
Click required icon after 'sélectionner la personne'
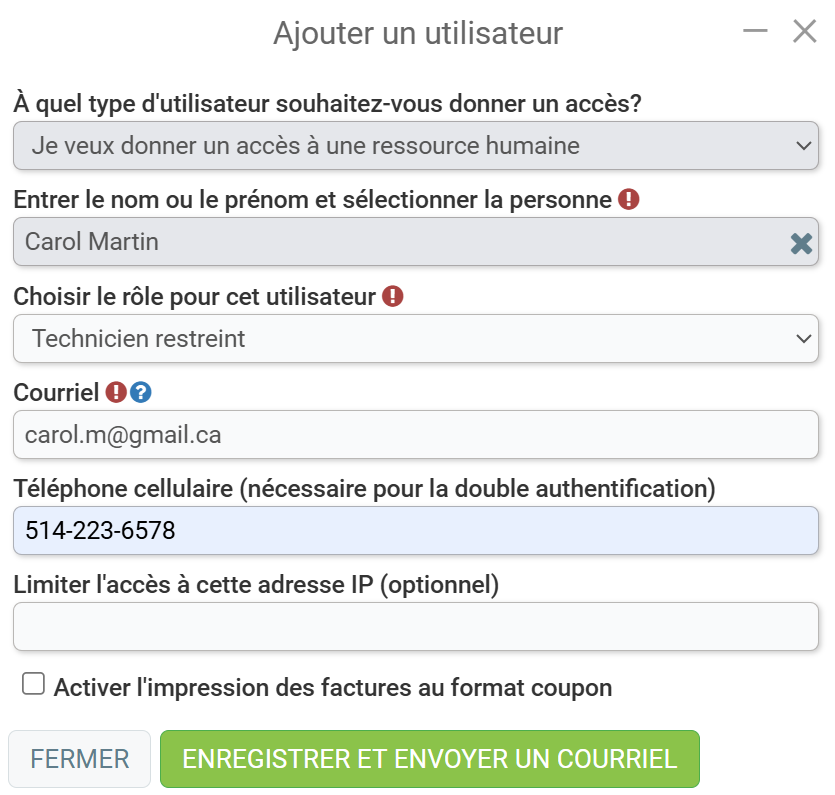coord(628,200)
